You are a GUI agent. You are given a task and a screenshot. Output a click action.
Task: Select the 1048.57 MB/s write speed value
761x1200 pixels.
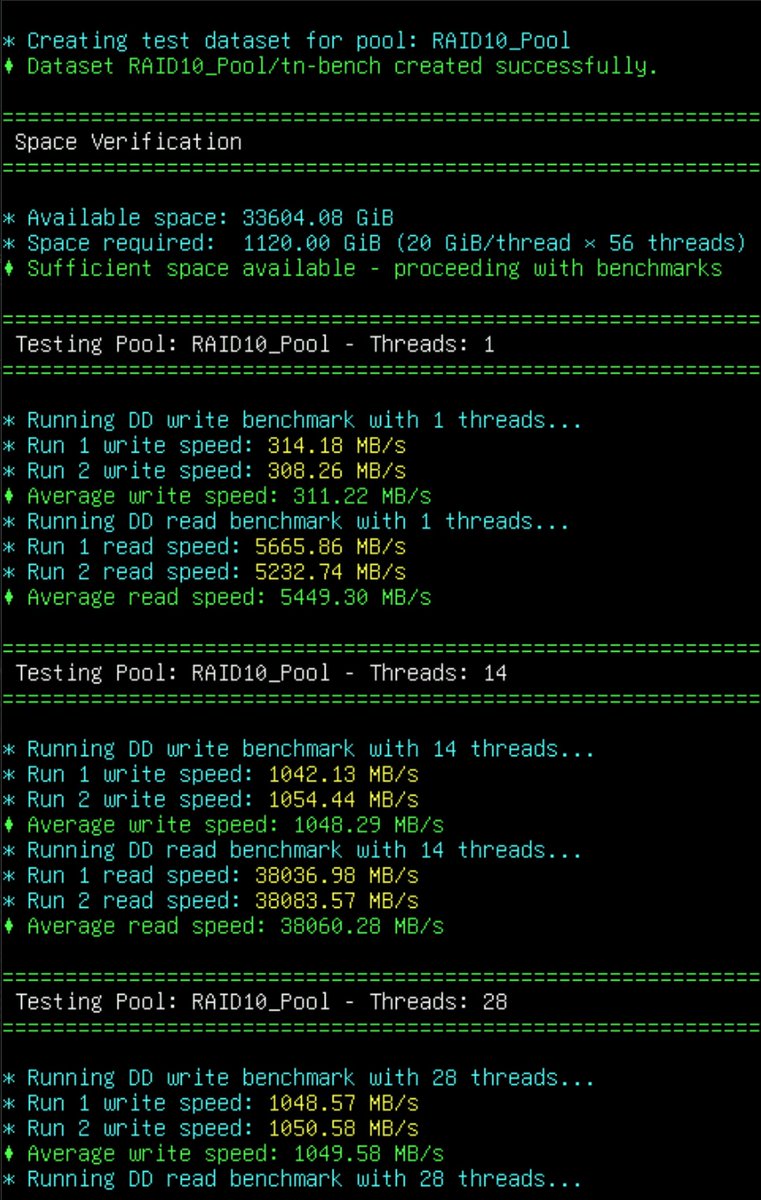(344, 1103)
